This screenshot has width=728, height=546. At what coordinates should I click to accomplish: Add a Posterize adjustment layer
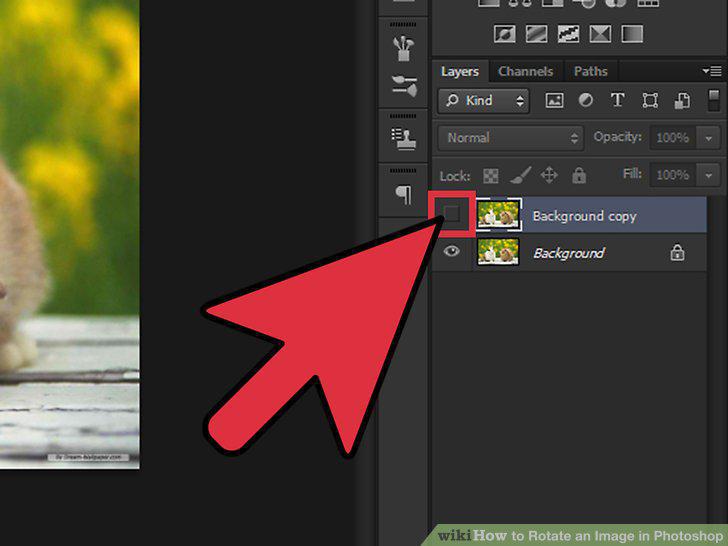[536, 34]
